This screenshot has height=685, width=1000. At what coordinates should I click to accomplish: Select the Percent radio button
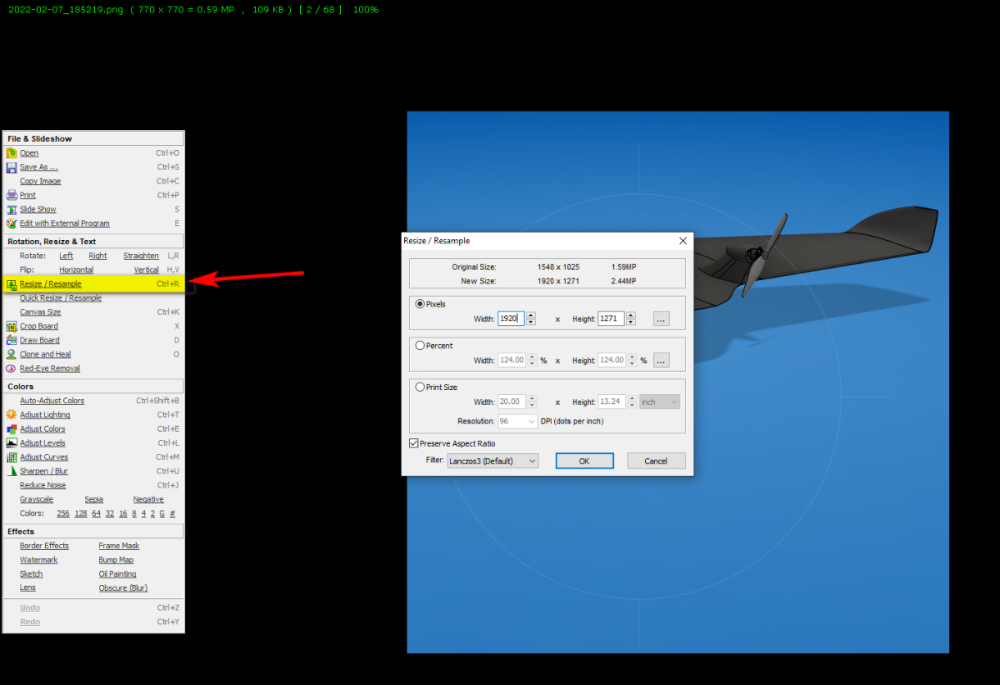tap(420, 345)
